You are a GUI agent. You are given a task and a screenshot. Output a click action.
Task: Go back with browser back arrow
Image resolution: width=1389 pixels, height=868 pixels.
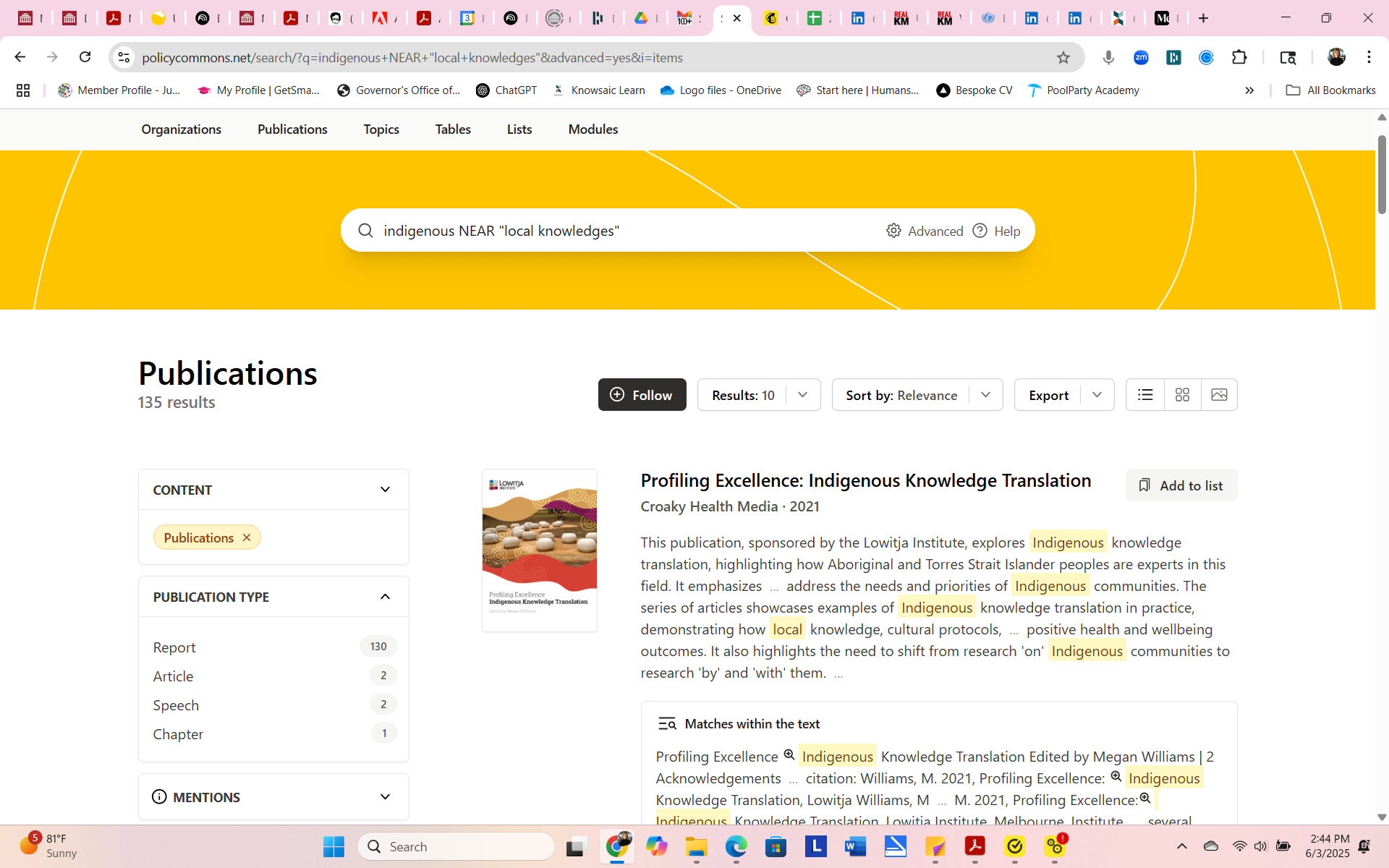20,57
